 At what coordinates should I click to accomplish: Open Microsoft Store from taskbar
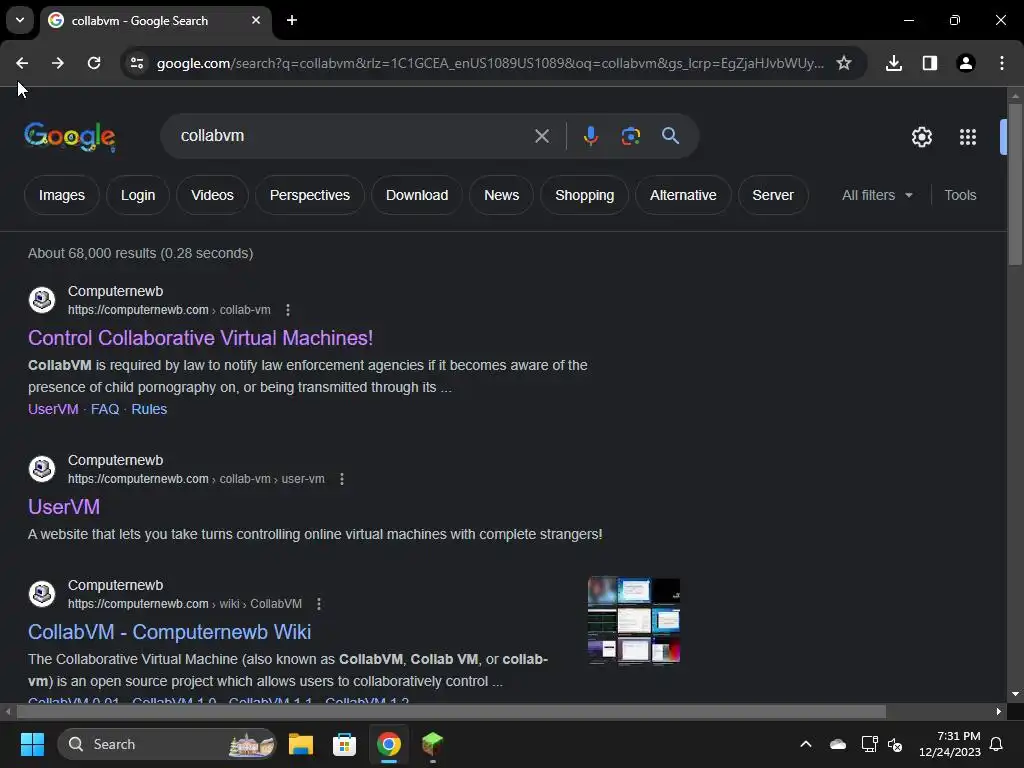click(x=344, y=744)
